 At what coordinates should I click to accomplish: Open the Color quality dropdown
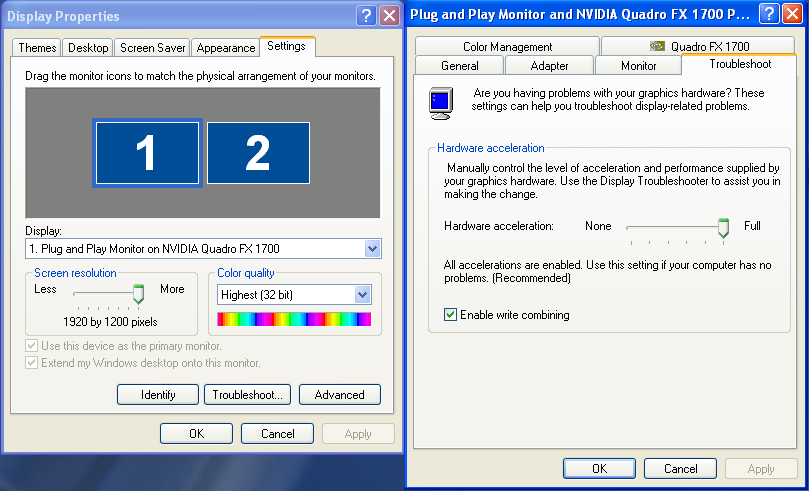click(363, 295)
